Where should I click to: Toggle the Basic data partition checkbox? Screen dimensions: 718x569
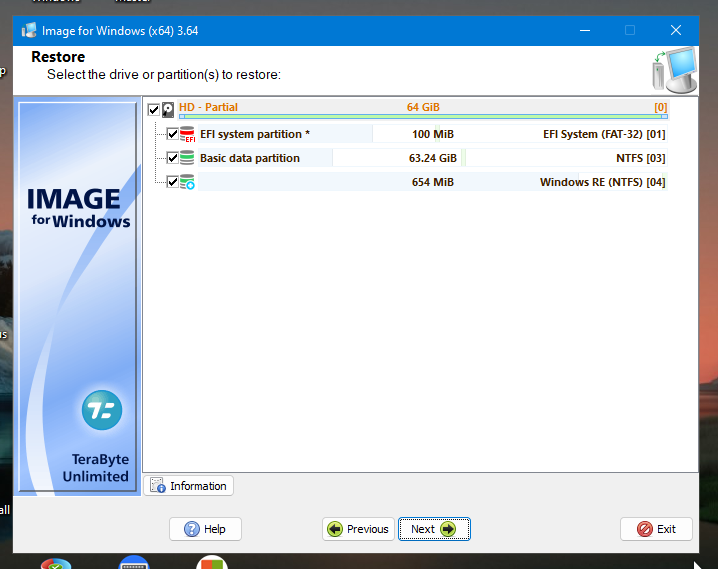[173, 158]
